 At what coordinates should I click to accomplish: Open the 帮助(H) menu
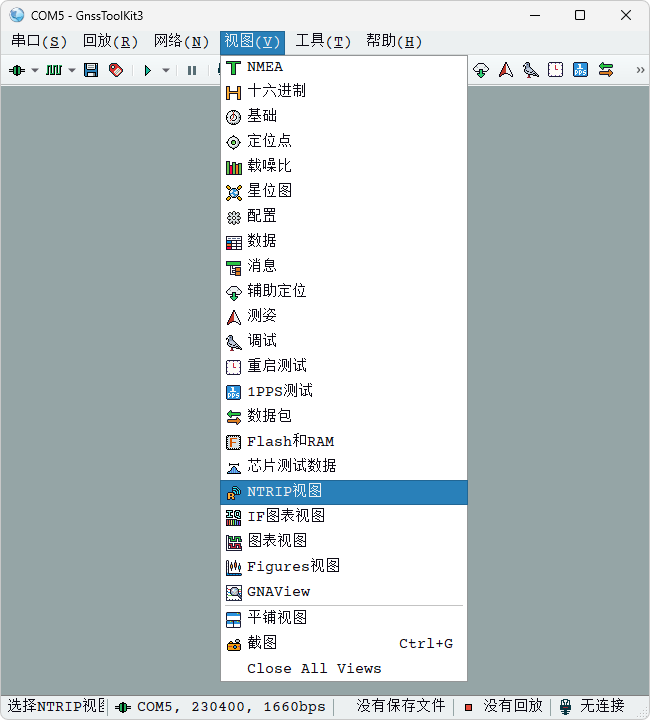[x=394, y=41]
